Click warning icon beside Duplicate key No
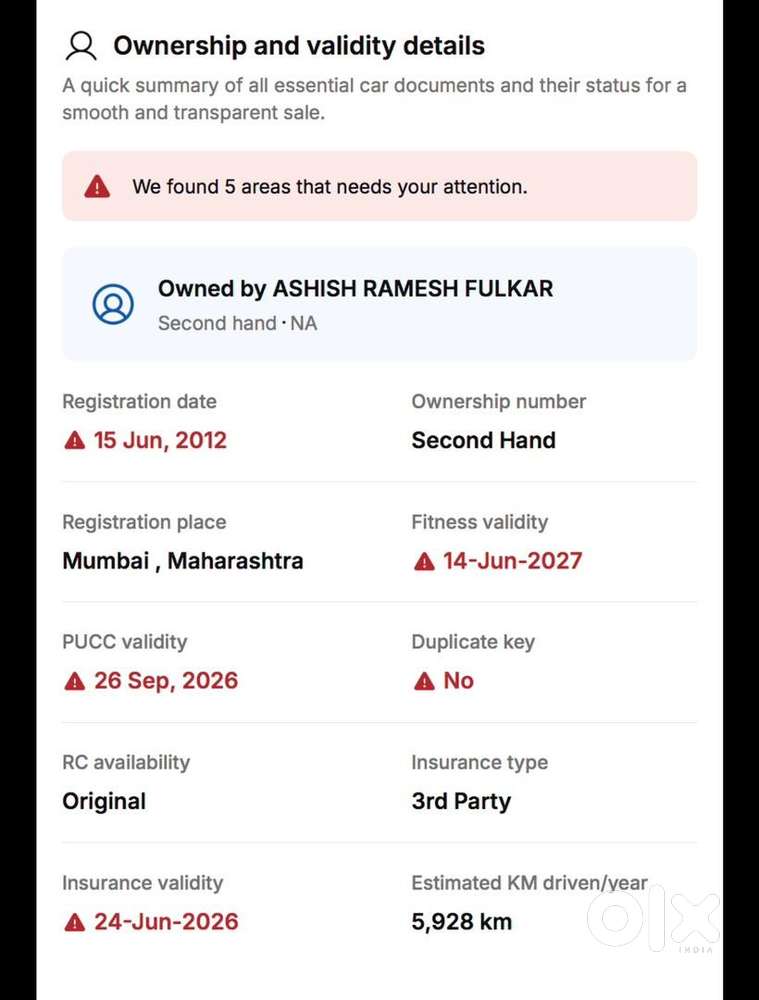Image resolution: width=759 pixels, height=1000 pixels. point(424,681)
